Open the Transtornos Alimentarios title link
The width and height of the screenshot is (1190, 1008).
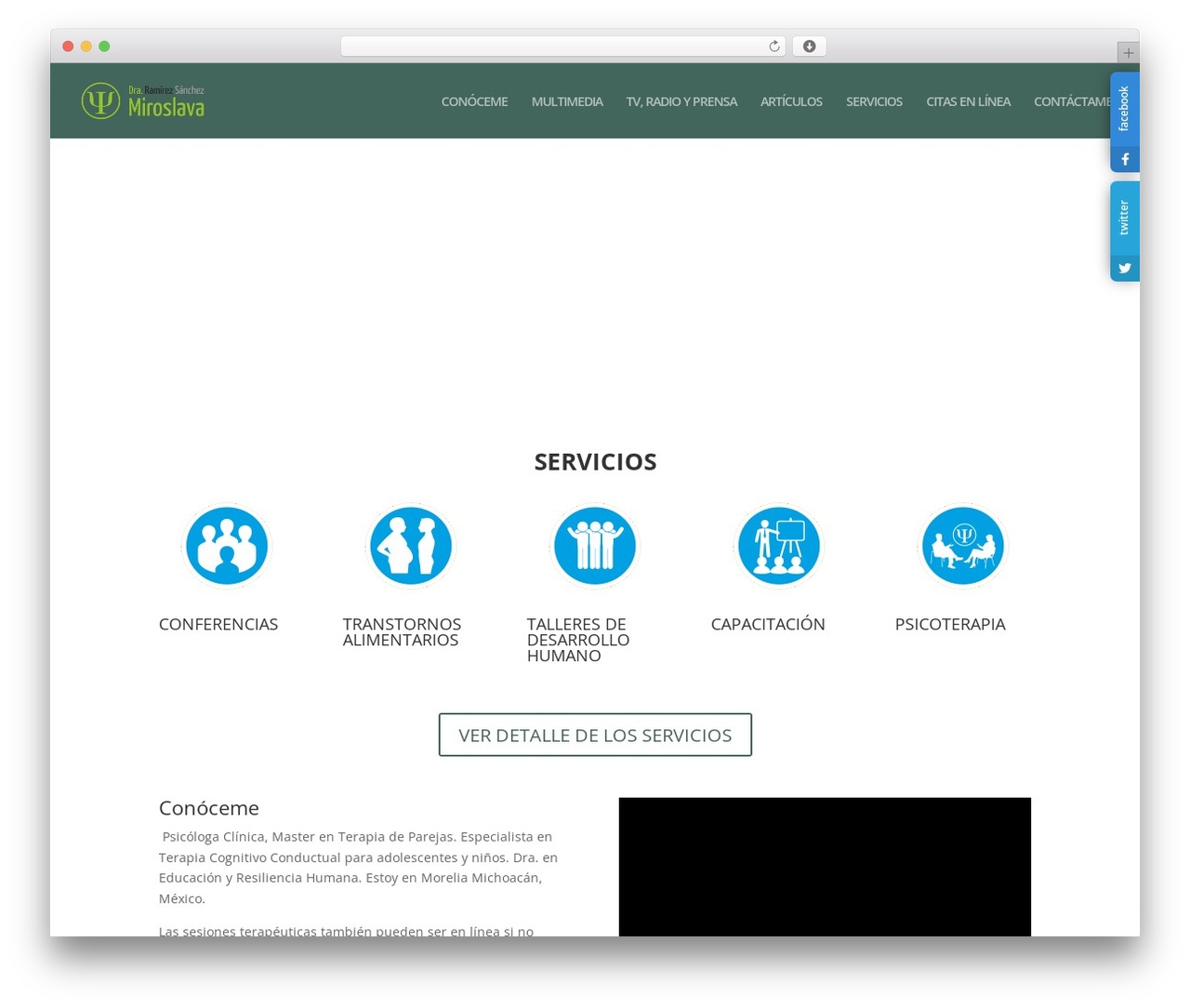402,632
